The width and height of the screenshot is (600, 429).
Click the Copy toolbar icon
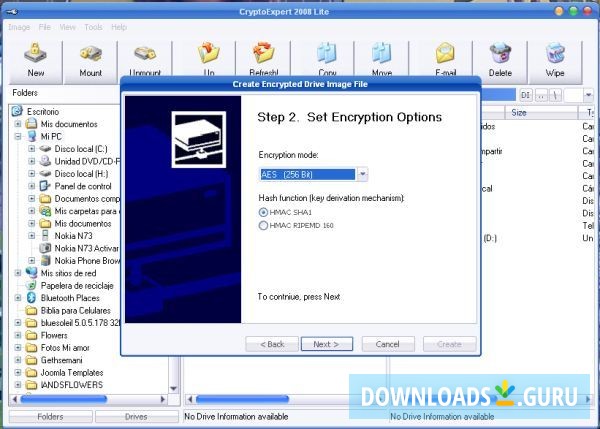coord(327,59)
